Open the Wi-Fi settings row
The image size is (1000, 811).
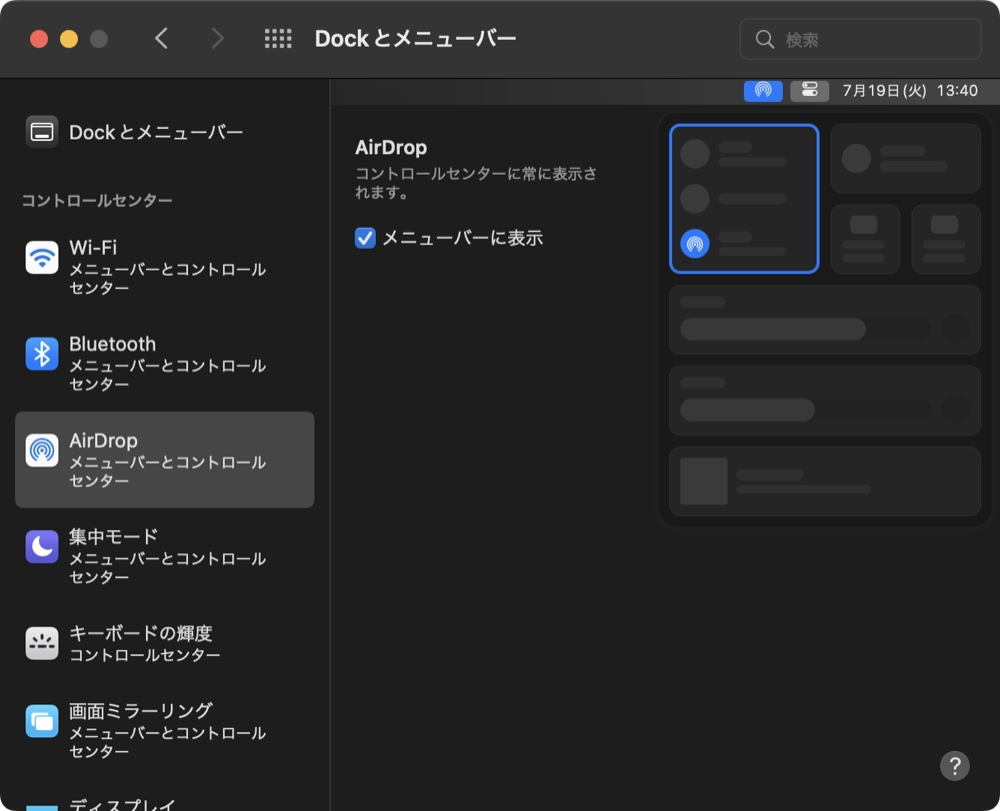tap(165, 267)
